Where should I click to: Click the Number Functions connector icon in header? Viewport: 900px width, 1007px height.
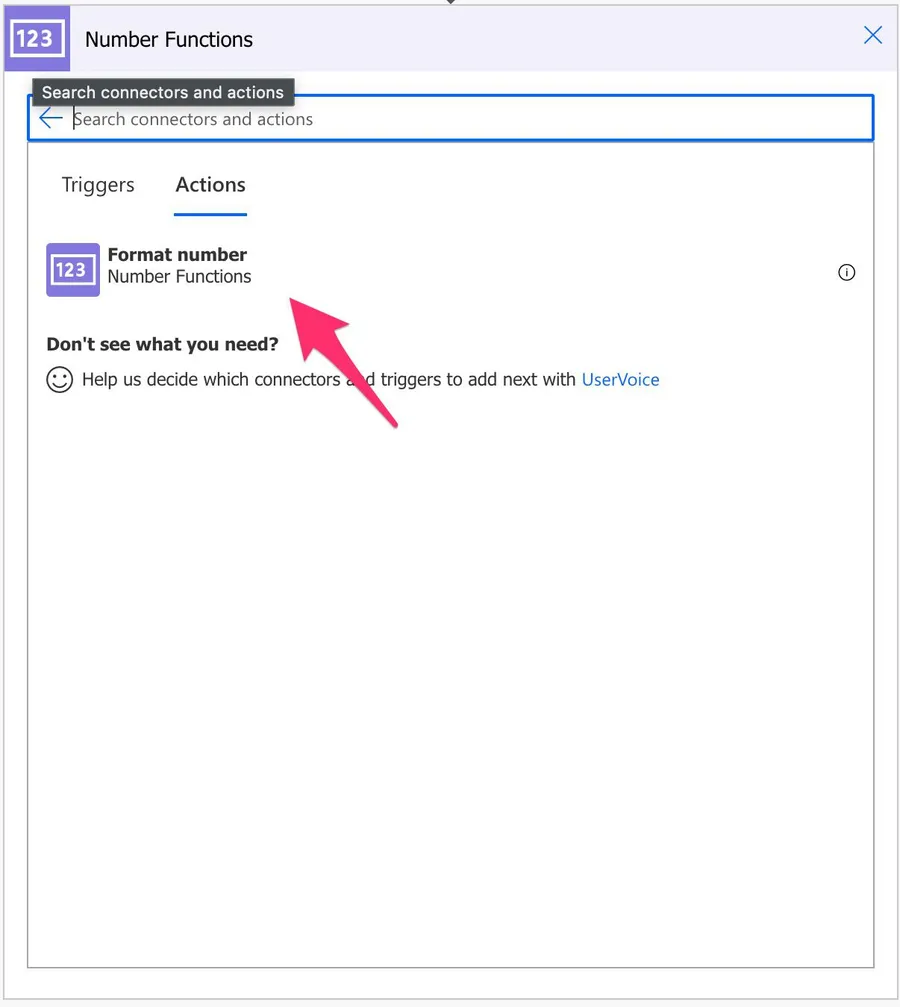coord(36,39)
